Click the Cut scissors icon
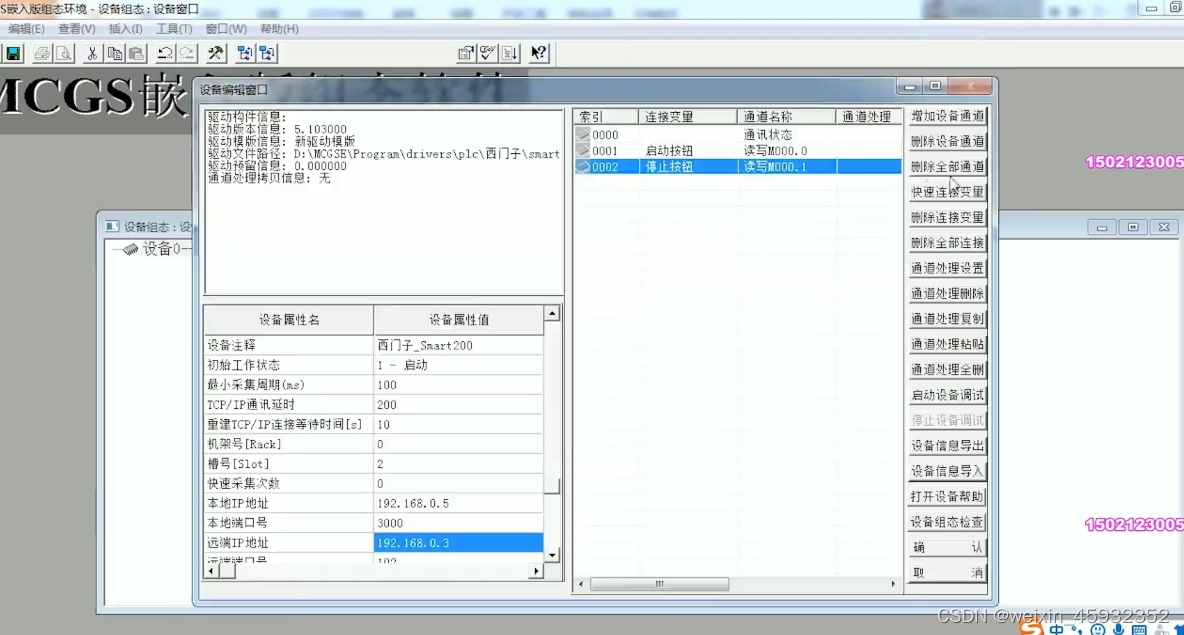This screenshot has width=1184, height=635. click(92, 53)
